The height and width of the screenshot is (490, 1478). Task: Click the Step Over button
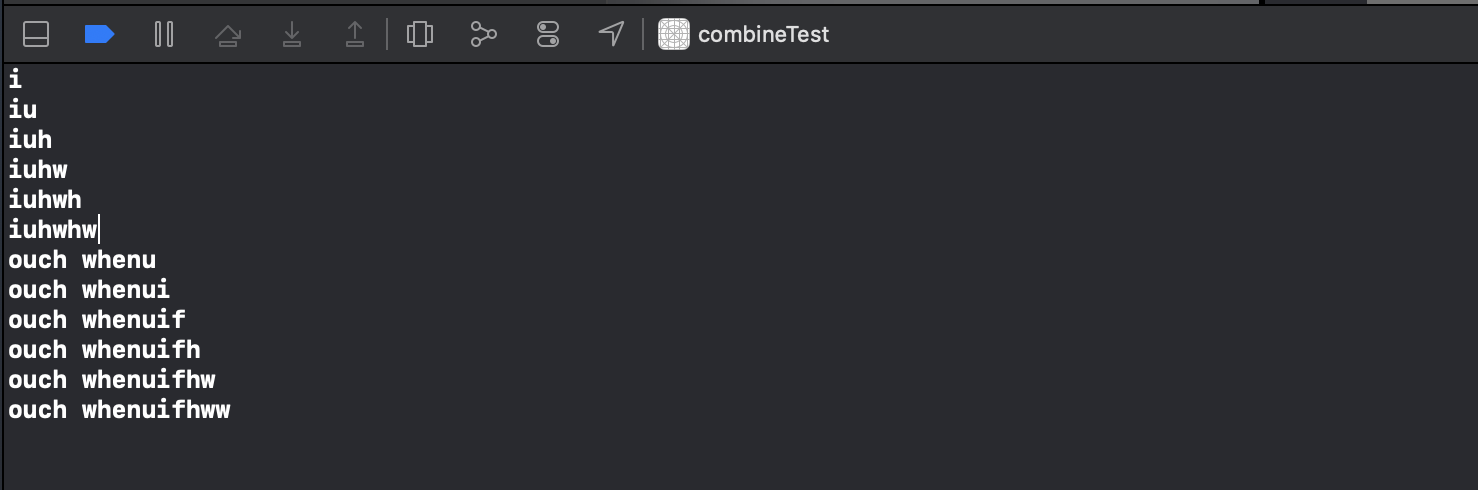tap(228, 35)
